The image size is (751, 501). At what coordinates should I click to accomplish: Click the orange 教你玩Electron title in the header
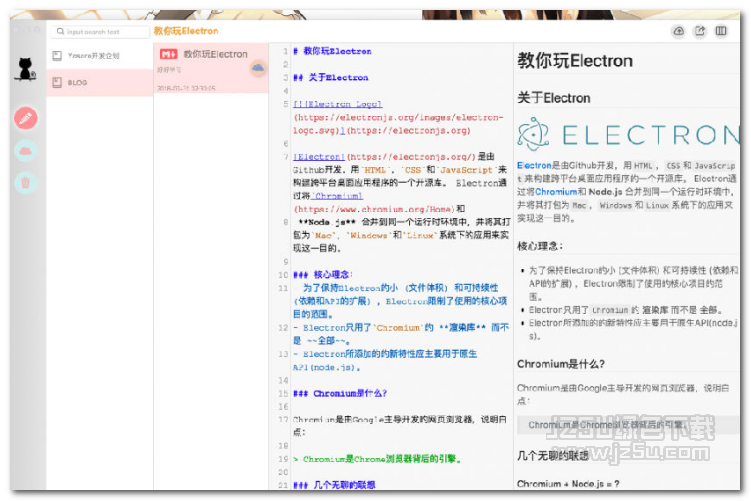pos(186,31)
